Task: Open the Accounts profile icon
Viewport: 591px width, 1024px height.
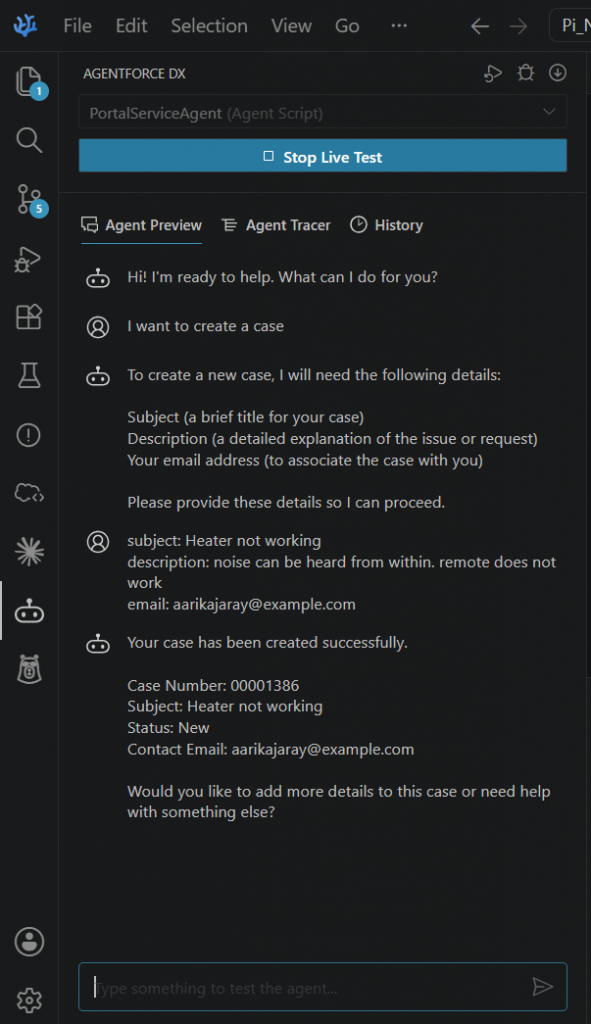Action: 29,942
